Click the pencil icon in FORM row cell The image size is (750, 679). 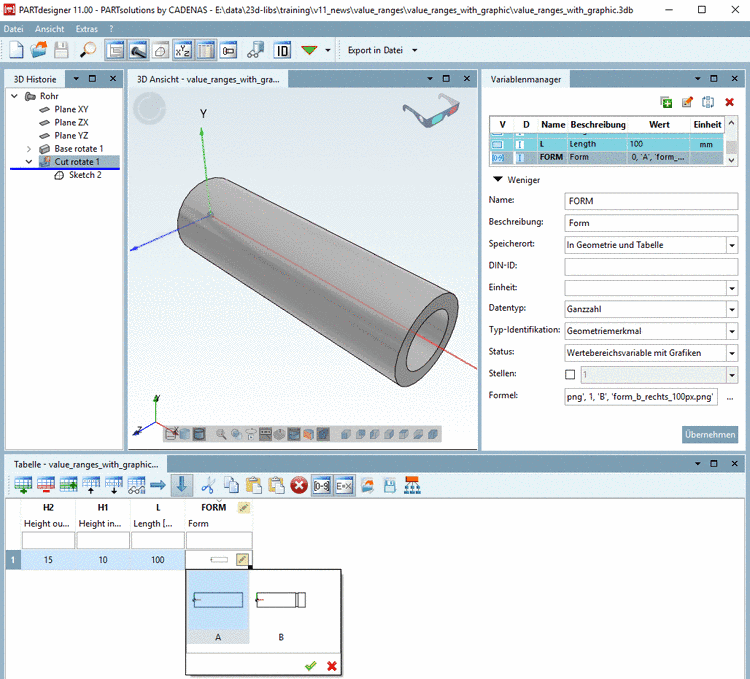click(x=243, y=559)
